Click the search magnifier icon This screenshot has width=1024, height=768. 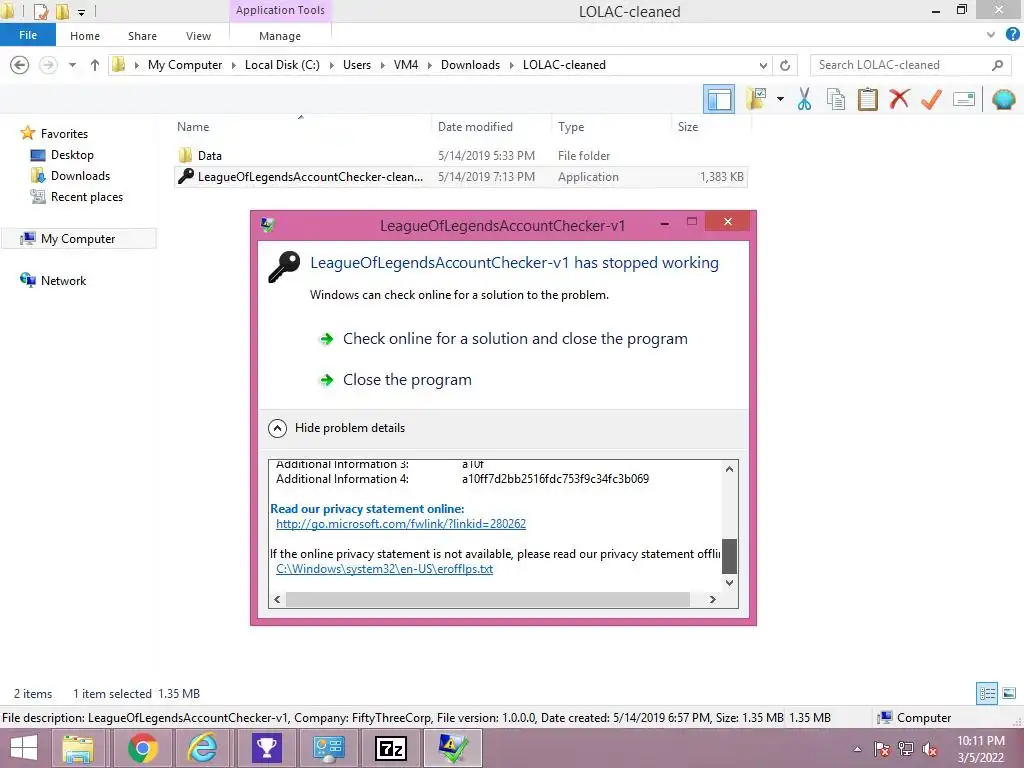click(x=997, y=65)
